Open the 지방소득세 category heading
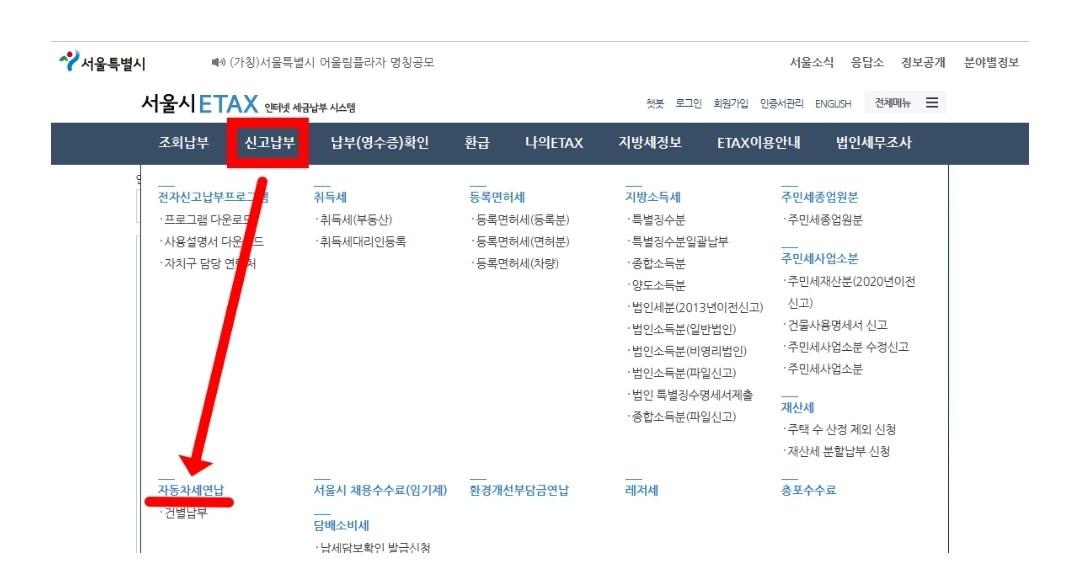The image size is (1079, 568). coord(652,197)
